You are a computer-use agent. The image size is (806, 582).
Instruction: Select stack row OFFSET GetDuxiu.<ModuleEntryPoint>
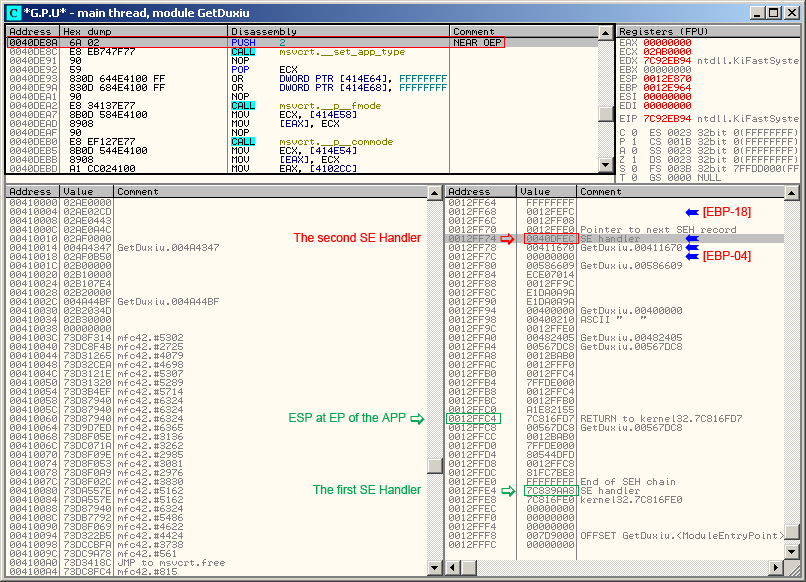coord(615,536)
